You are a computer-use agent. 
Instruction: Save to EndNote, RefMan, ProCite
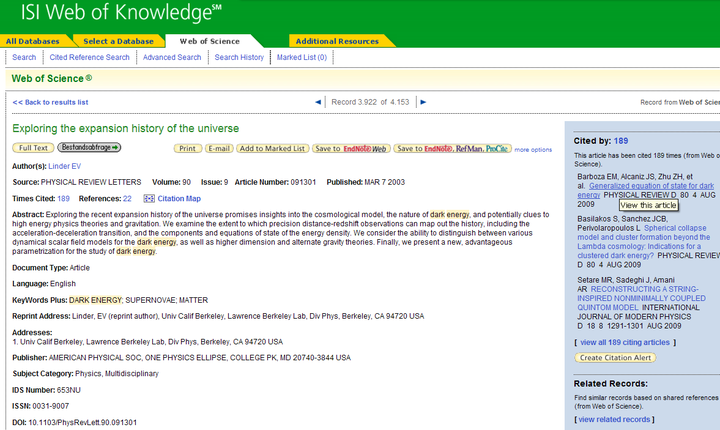click(452, 148)
